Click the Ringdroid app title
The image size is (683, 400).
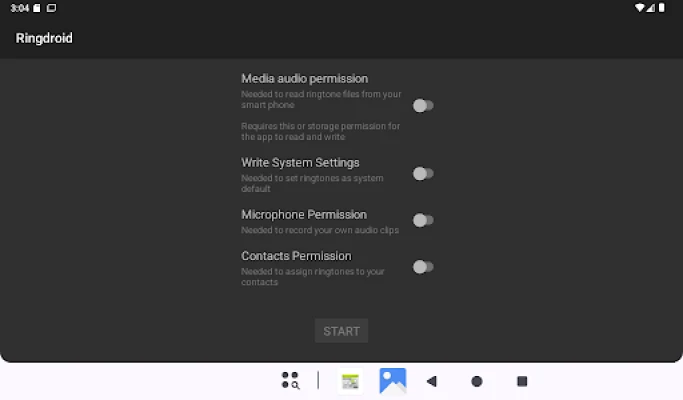tap(44, 38)
